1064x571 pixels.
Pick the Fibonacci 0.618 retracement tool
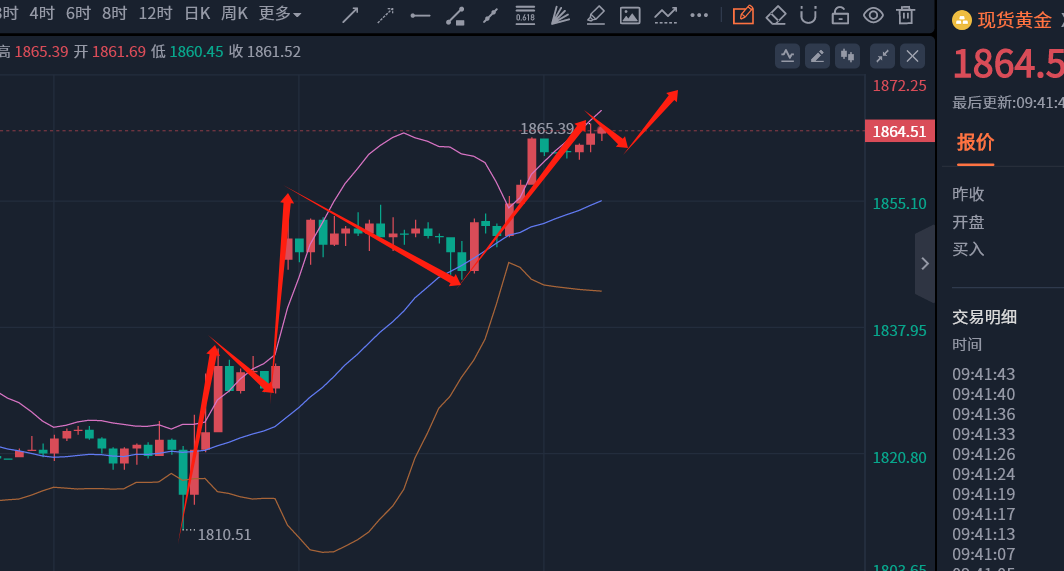[x=525, y=15]
